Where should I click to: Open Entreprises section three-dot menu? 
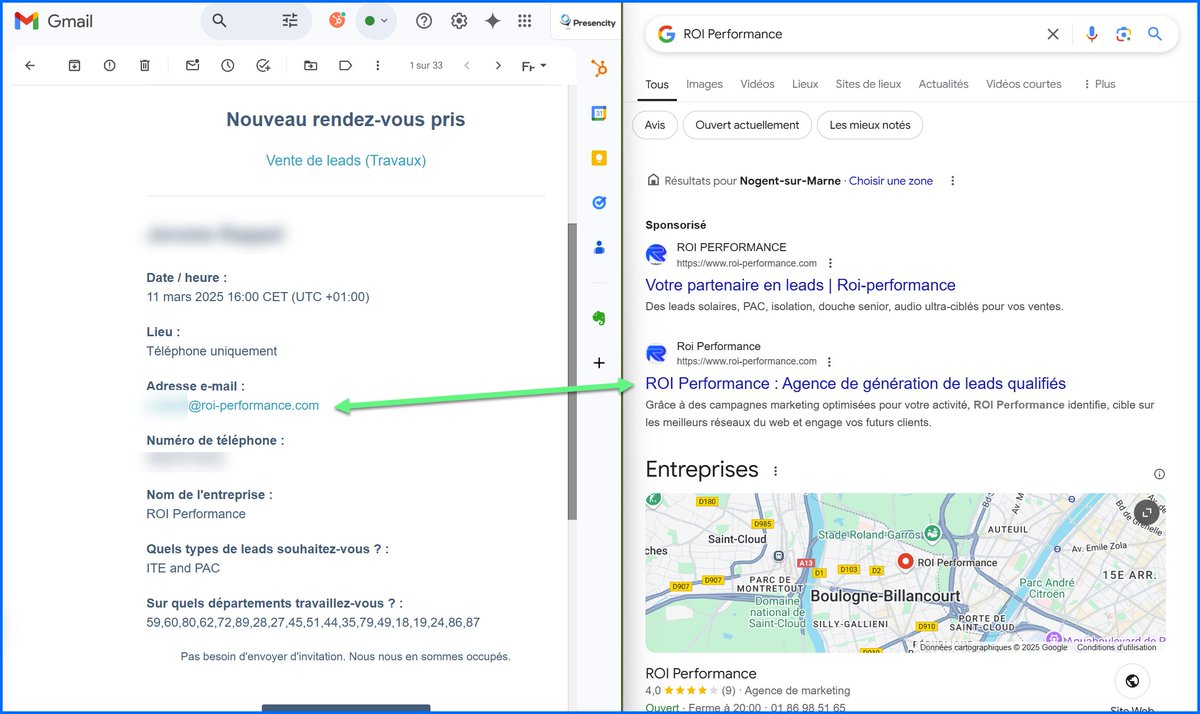point(775,471)
